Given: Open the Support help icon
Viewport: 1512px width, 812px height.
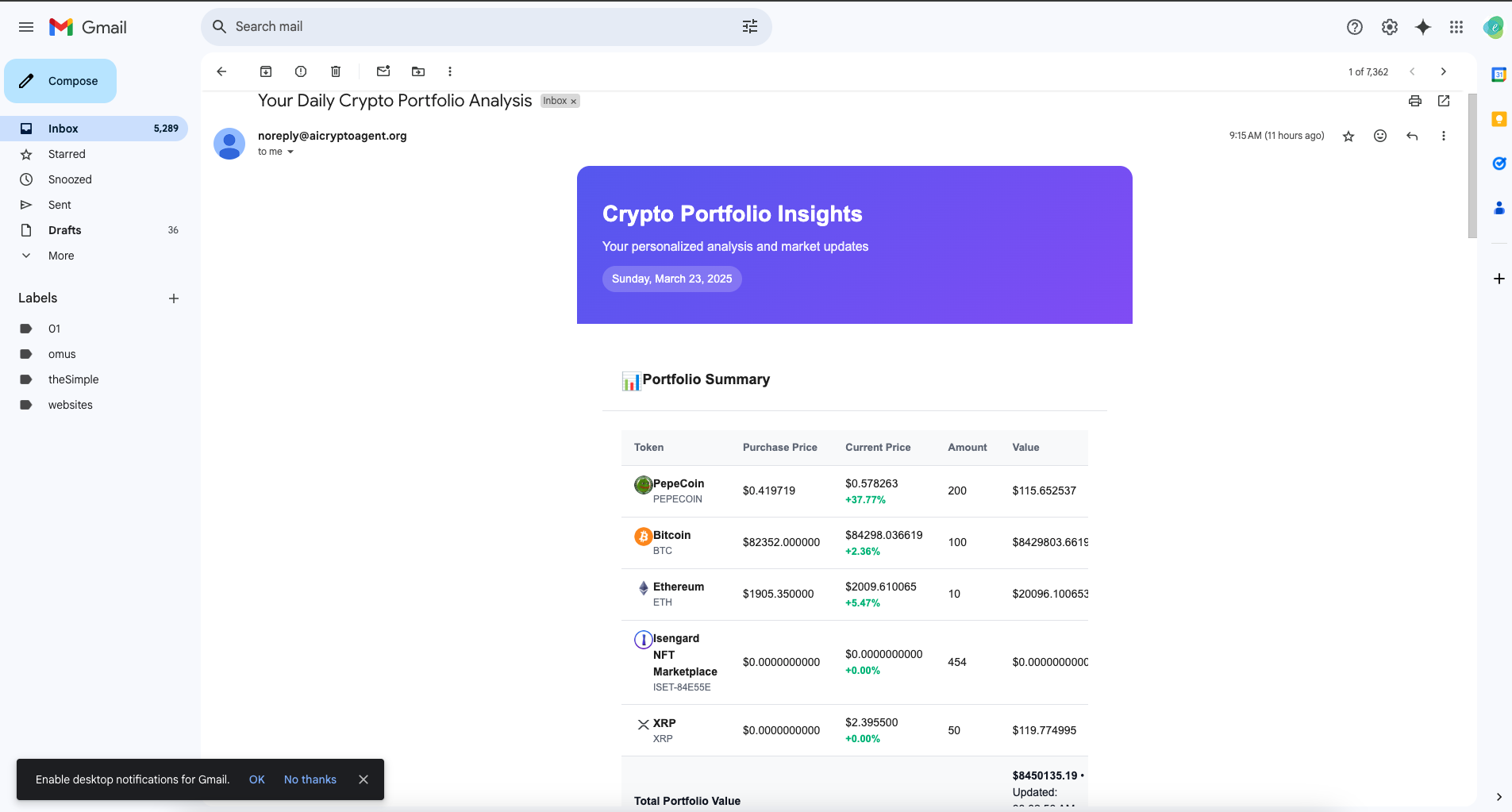Looking at the screenshot, I should tap(1355, 27).
